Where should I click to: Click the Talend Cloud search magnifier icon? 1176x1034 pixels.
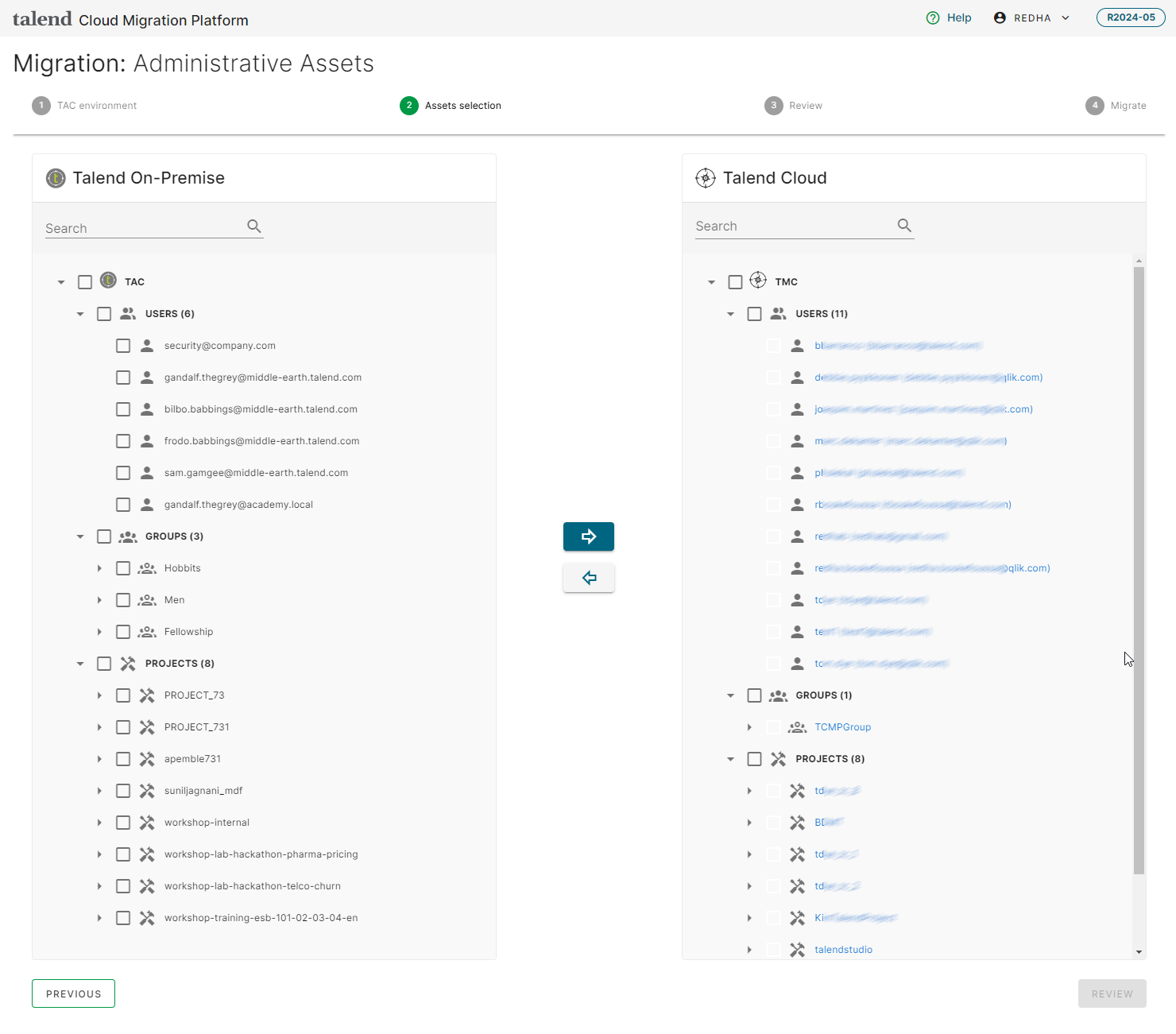pos(904,226)
